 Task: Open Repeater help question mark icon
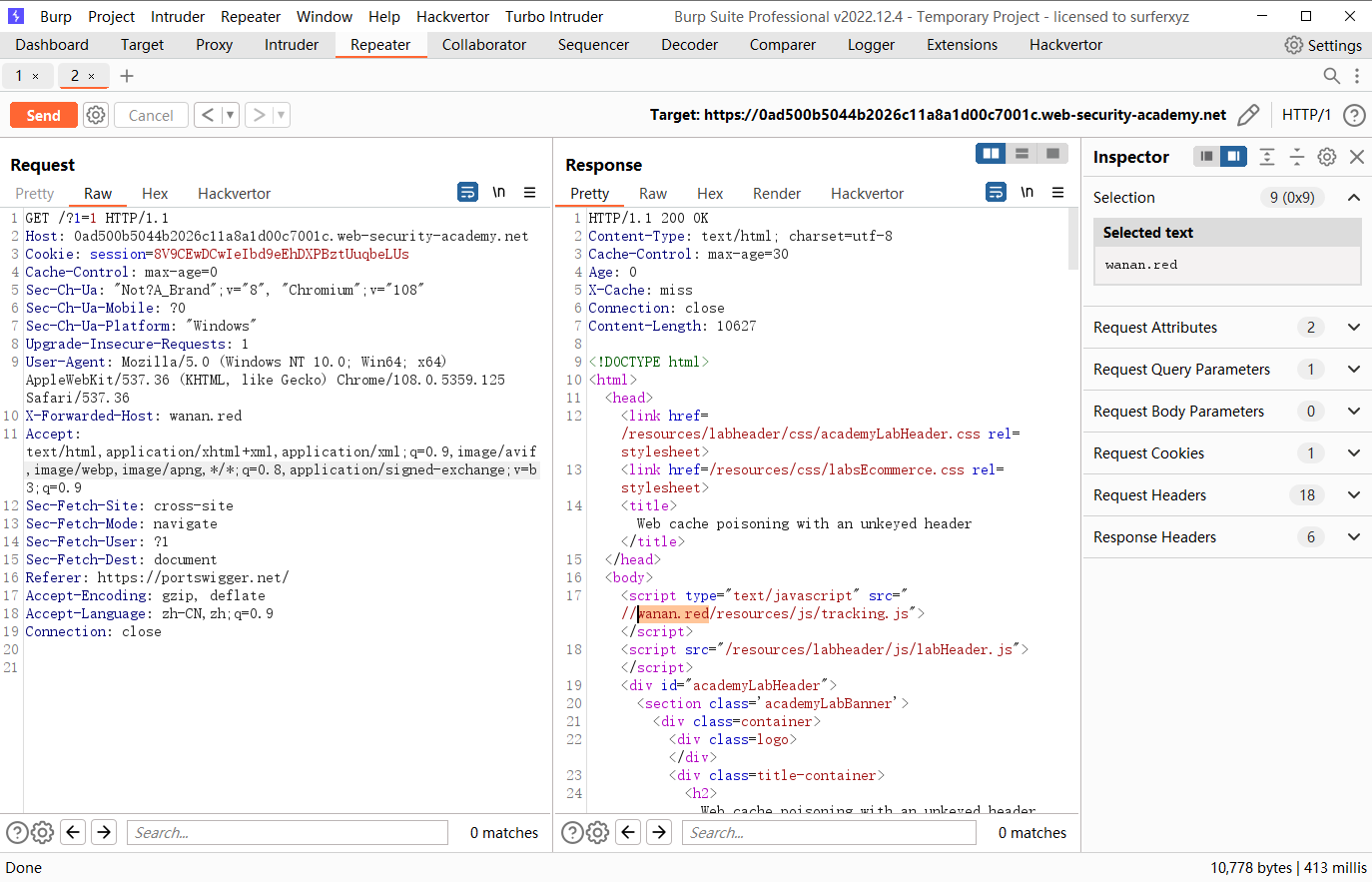[1354, 115]
